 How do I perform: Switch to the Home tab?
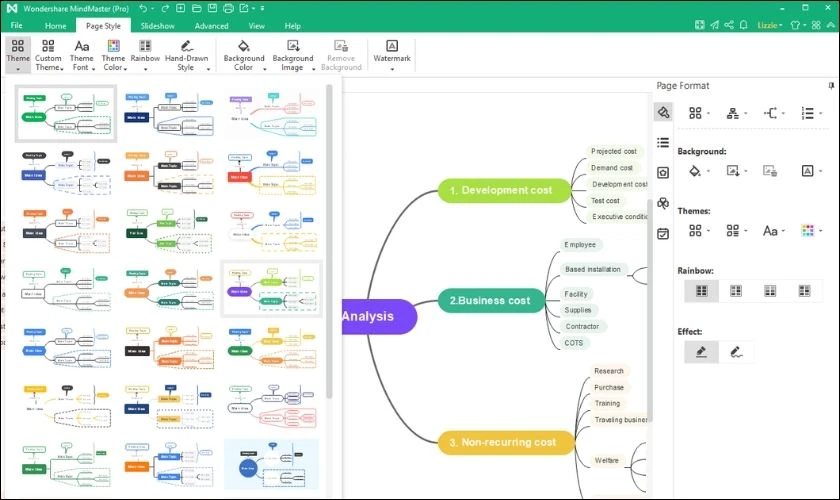pyautogui.click(x=56, y=25)
